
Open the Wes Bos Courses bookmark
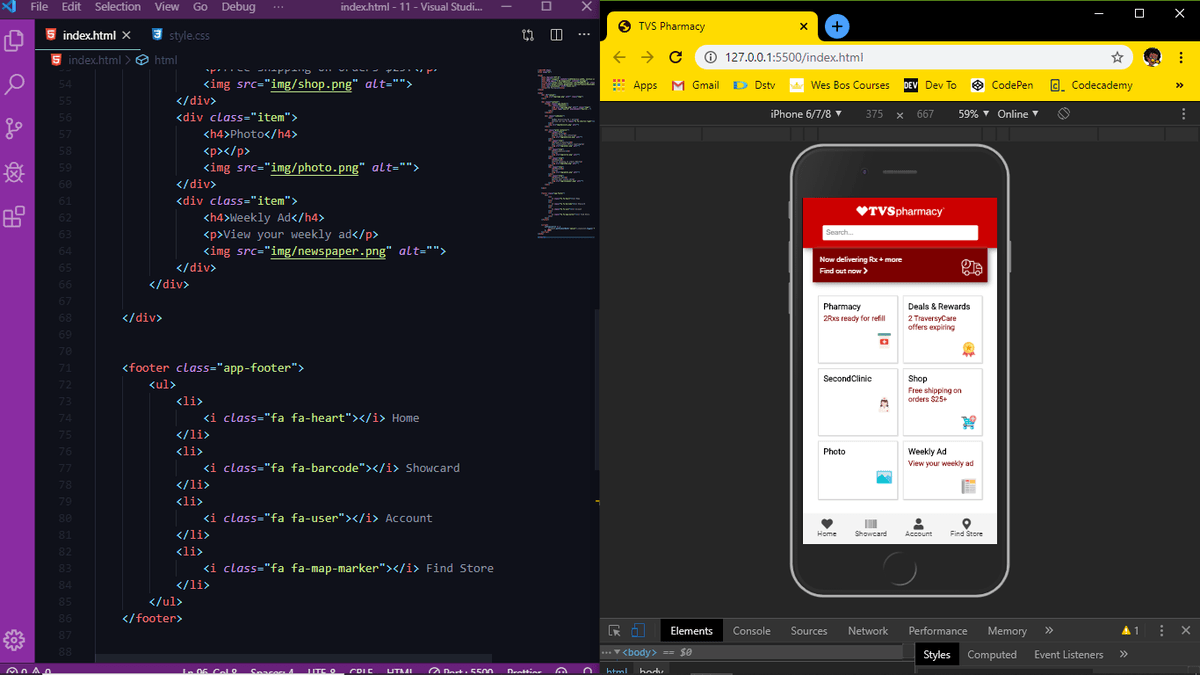(x=840, y=85)
